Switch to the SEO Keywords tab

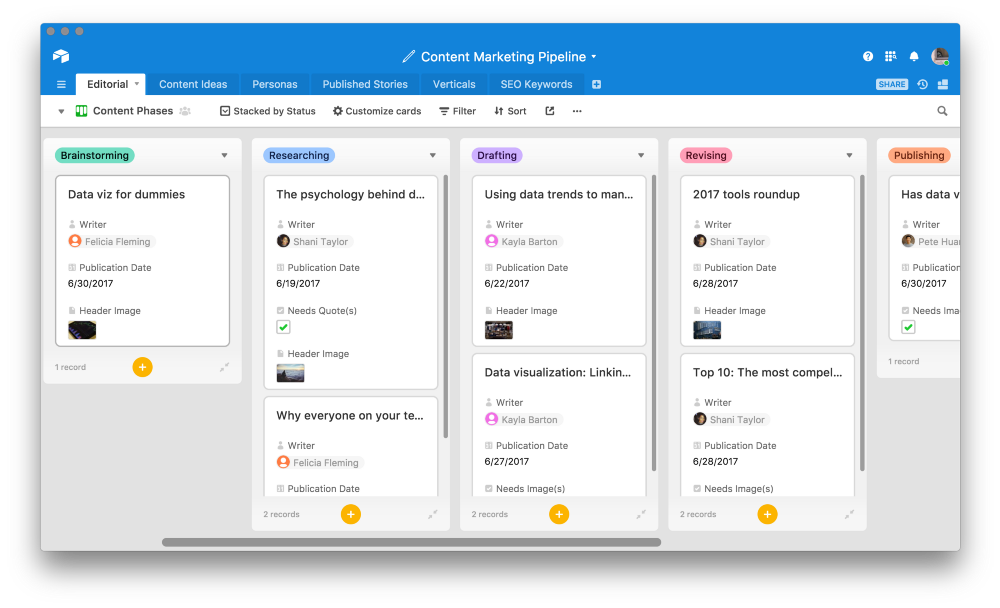pos(535,84)
